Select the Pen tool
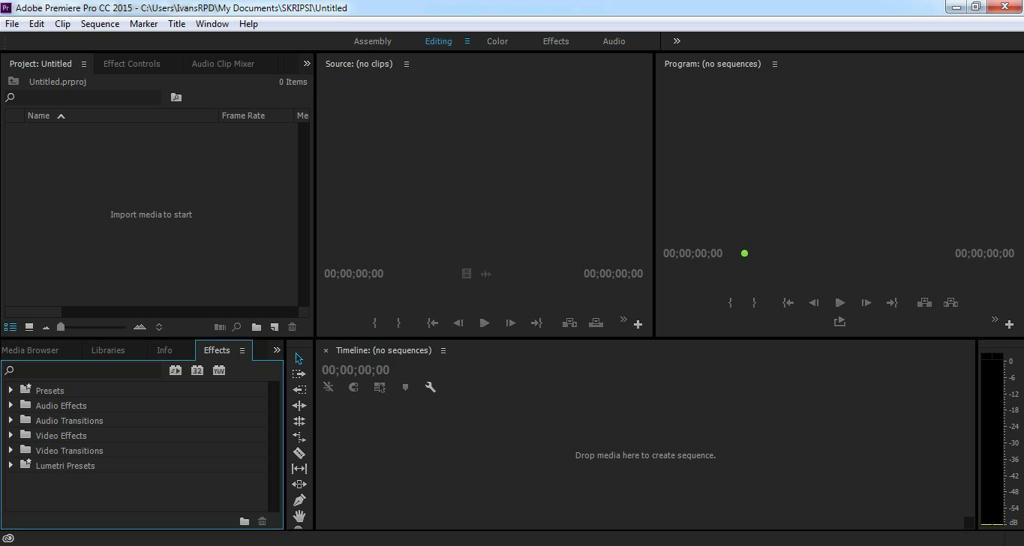The image size is (1024, 546). [x=299, y=500]
